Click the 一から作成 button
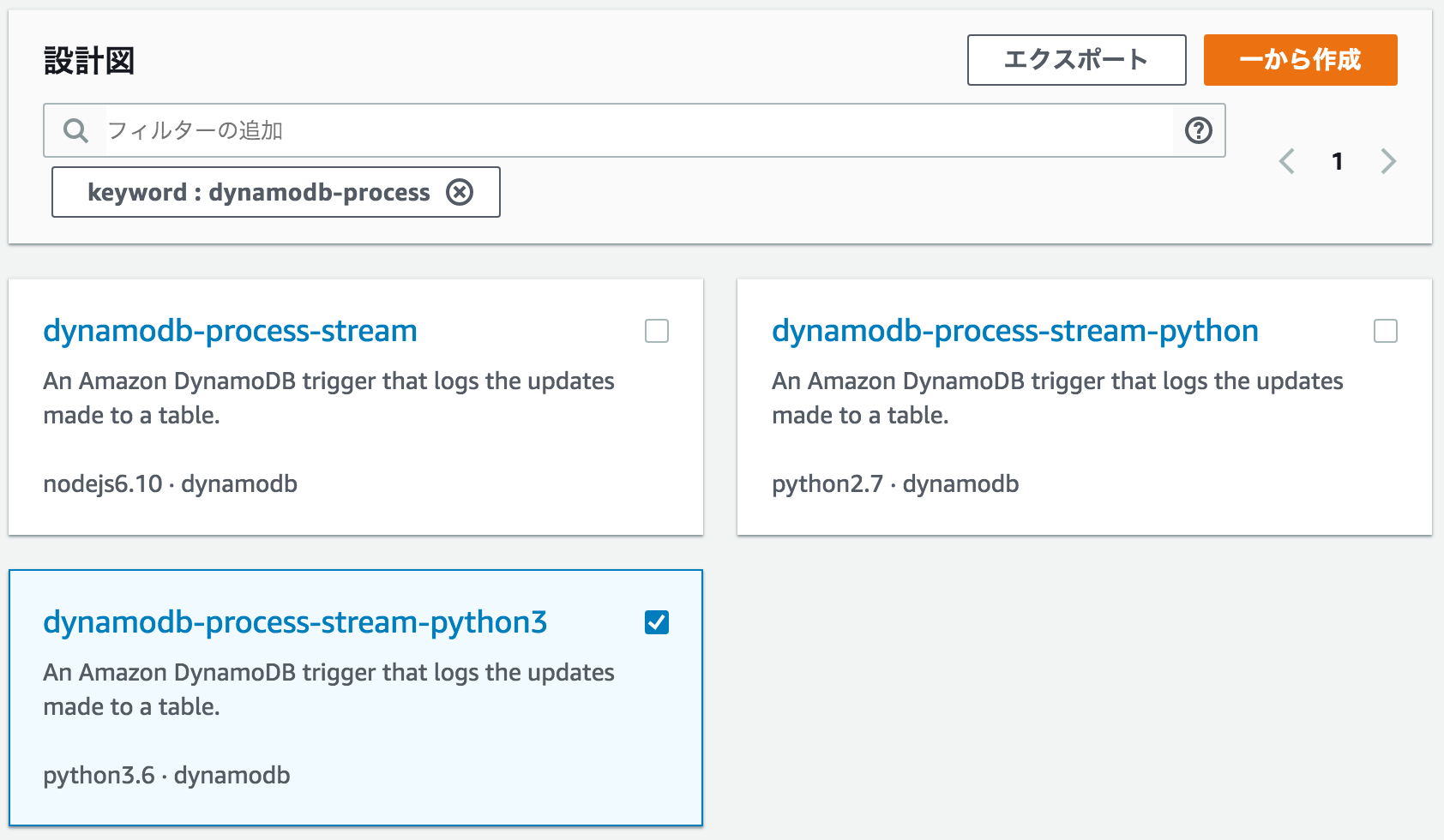1444x840 pixels. coord(1300,60)
